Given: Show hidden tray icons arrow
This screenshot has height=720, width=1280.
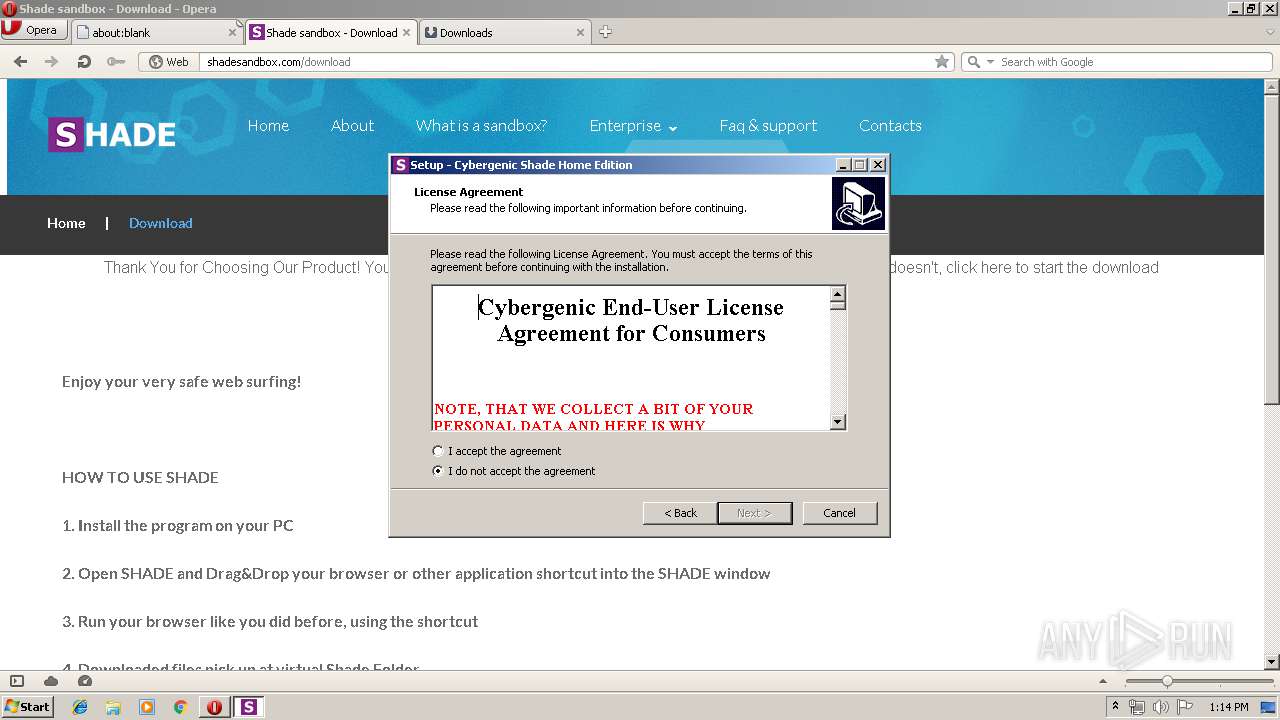Looking at the screenshot, I should (1115, 707).
